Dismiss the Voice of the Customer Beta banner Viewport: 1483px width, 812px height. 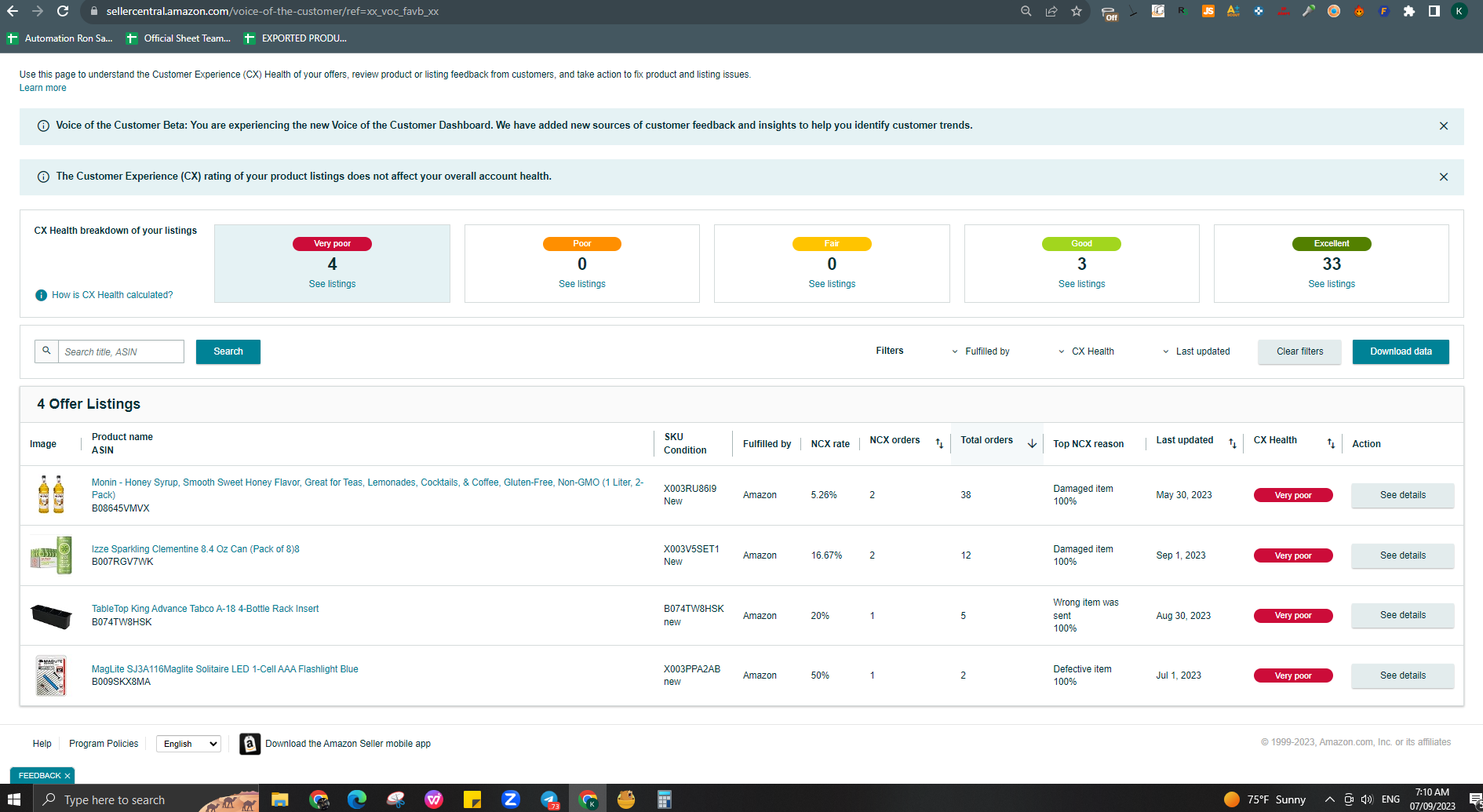click(x=1444, y=126)
